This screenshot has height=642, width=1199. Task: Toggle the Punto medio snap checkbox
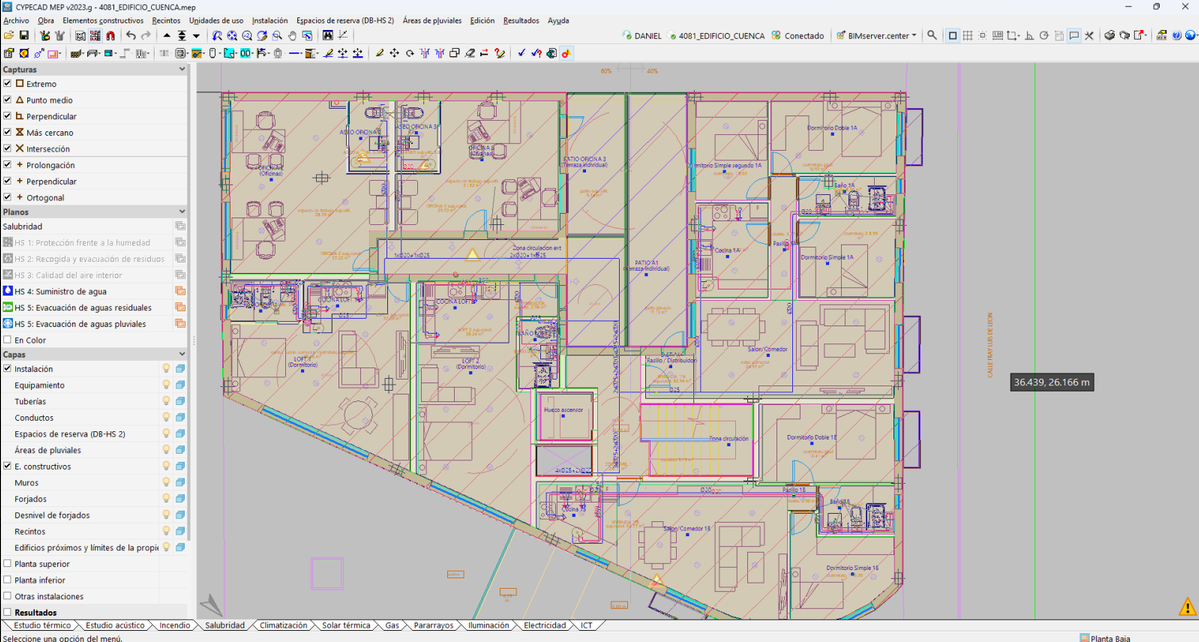pyautogui.click(x=8, y=100)
